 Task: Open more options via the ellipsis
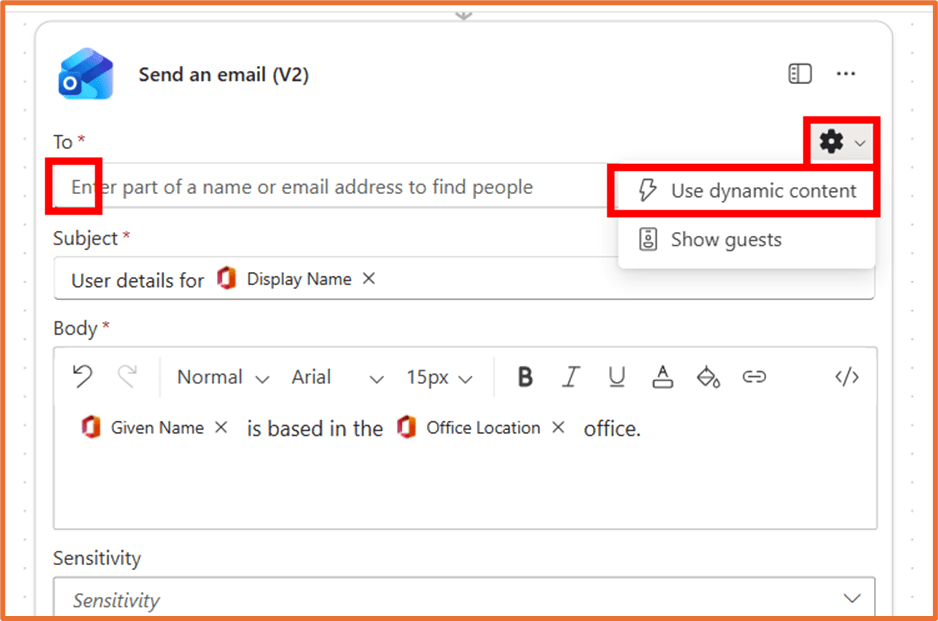coord(847,73)
